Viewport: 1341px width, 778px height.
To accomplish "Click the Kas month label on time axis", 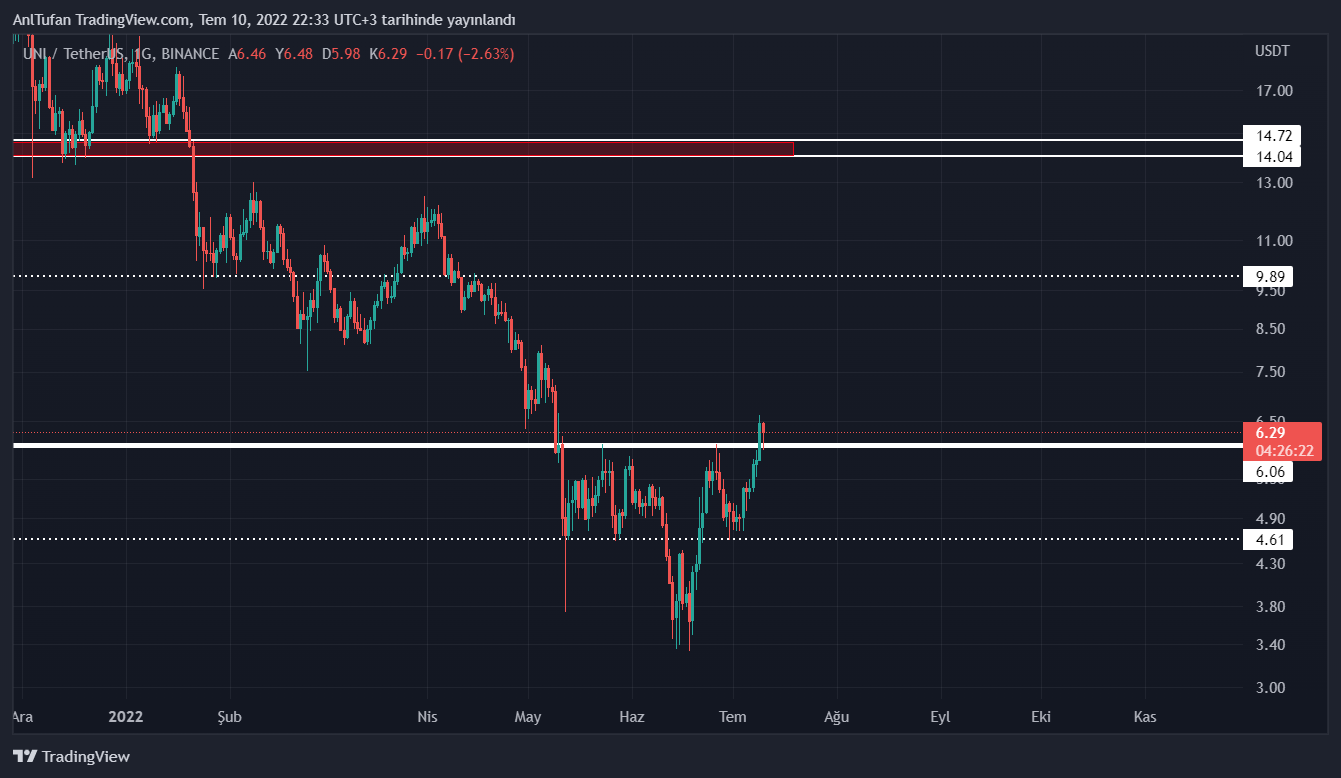I will (1145, 716).
